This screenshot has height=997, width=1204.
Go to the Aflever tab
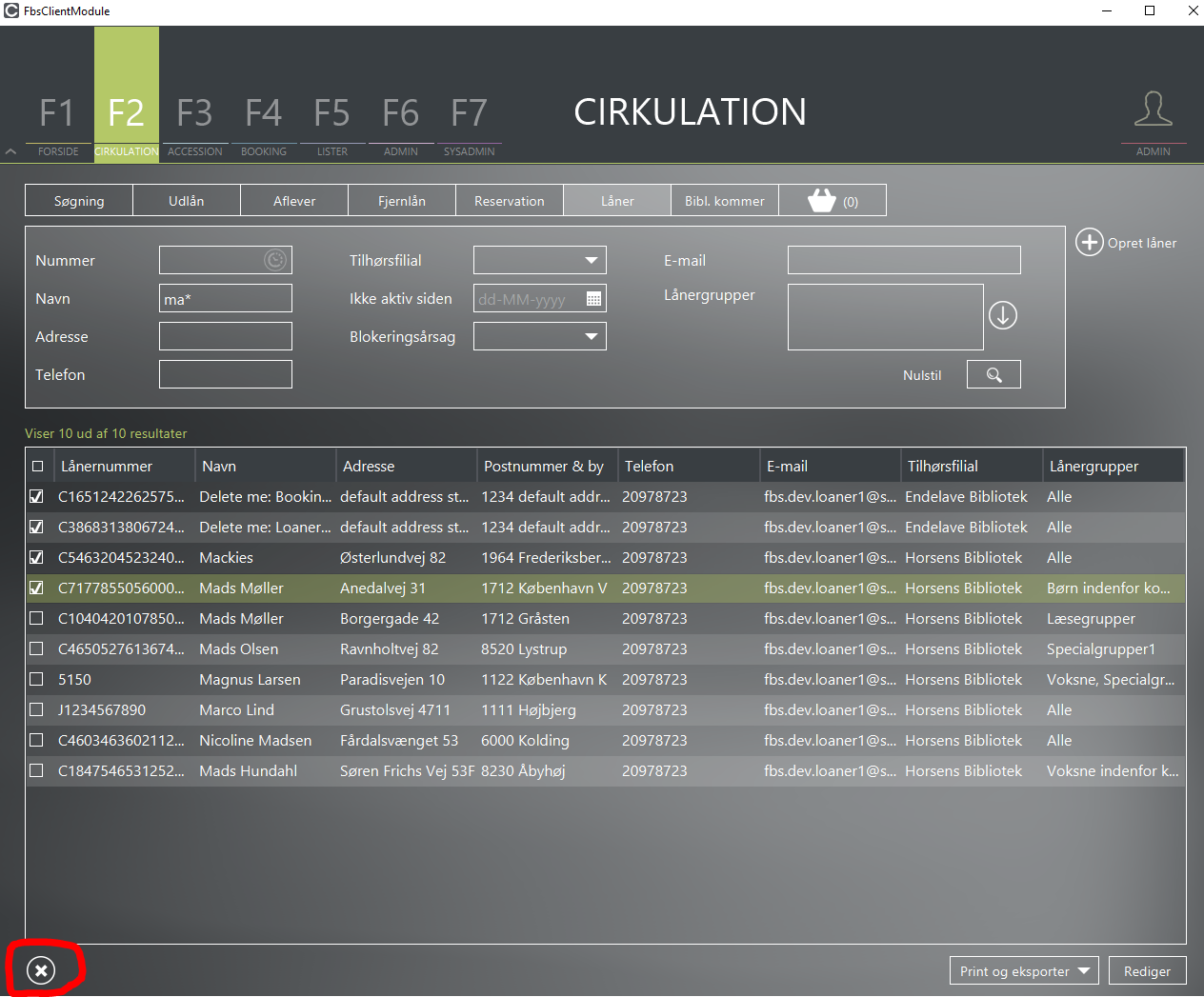tap(294, 201)
